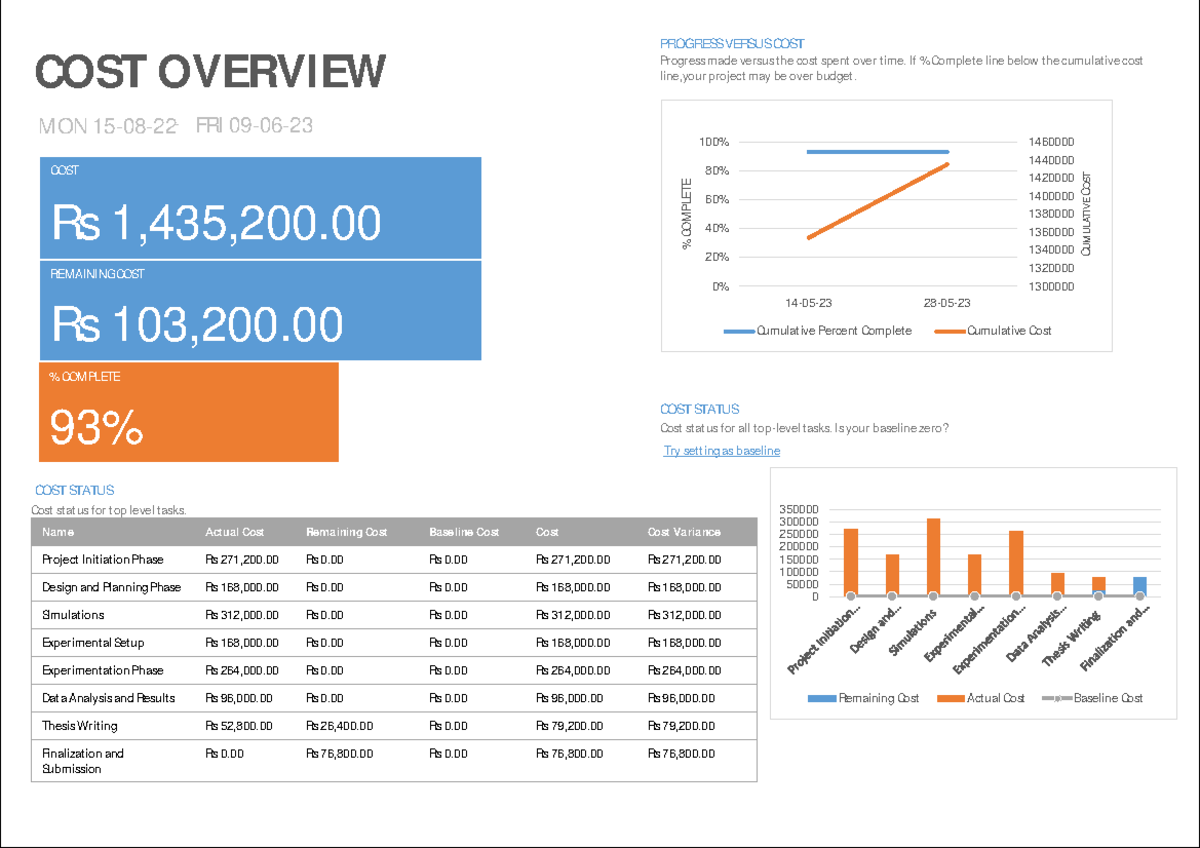Image resolution: width=1200 pixels, height=848 pixels.
Task: Click the orange cumulative cost line in chart
Action: click(x=877, y=201)
